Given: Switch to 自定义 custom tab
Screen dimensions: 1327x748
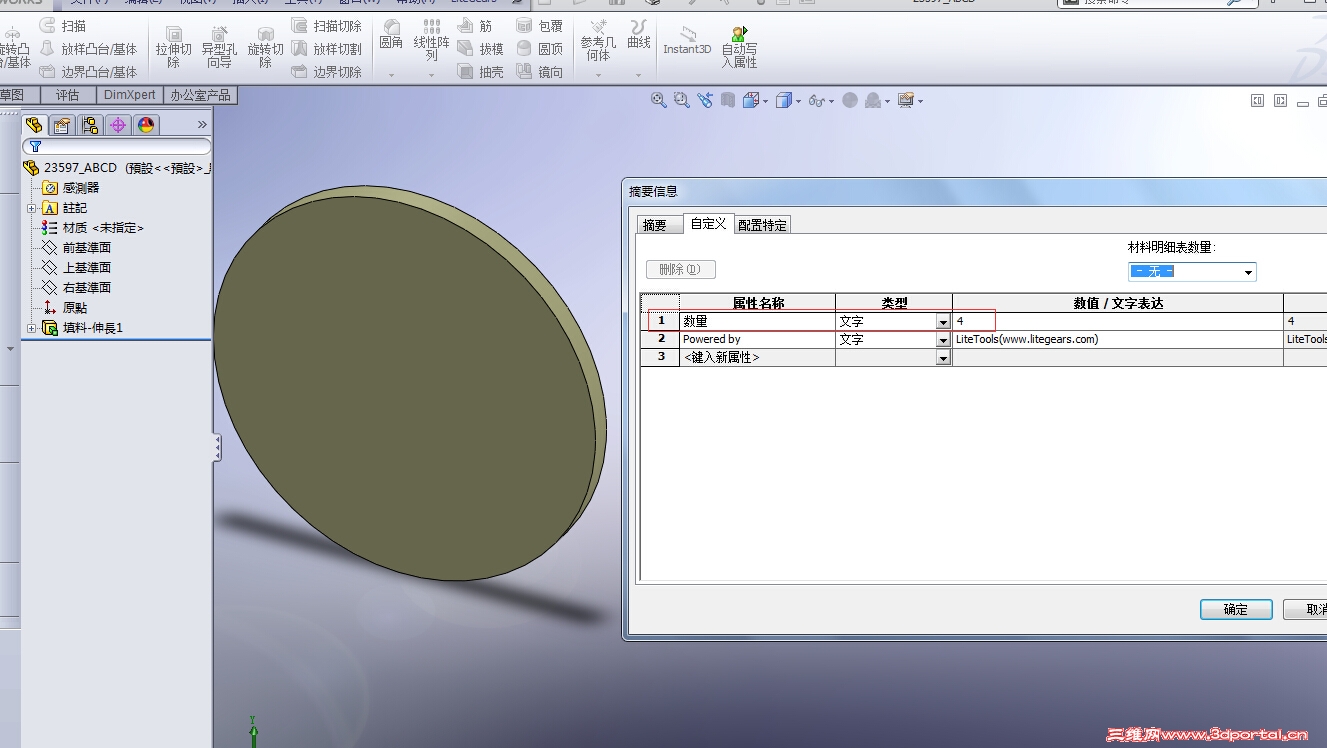Looking at the screenshot, I should tap(708, 224).
